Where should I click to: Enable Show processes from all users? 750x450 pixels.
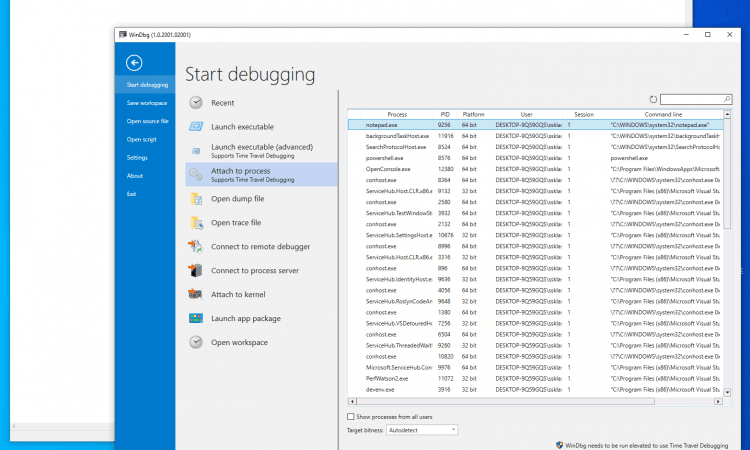[x=351, y=417]
